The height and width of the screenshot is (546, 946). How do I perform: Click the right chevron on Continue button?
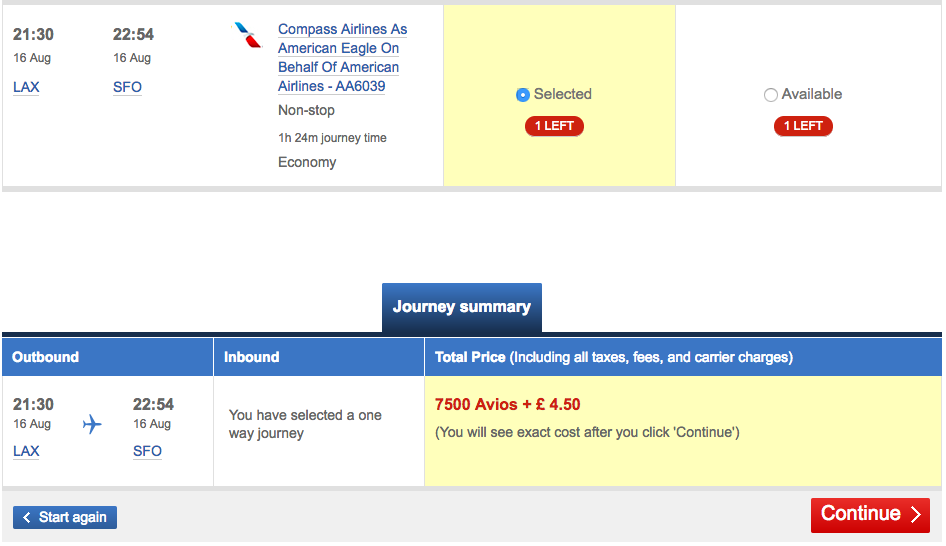pos(915,515)
